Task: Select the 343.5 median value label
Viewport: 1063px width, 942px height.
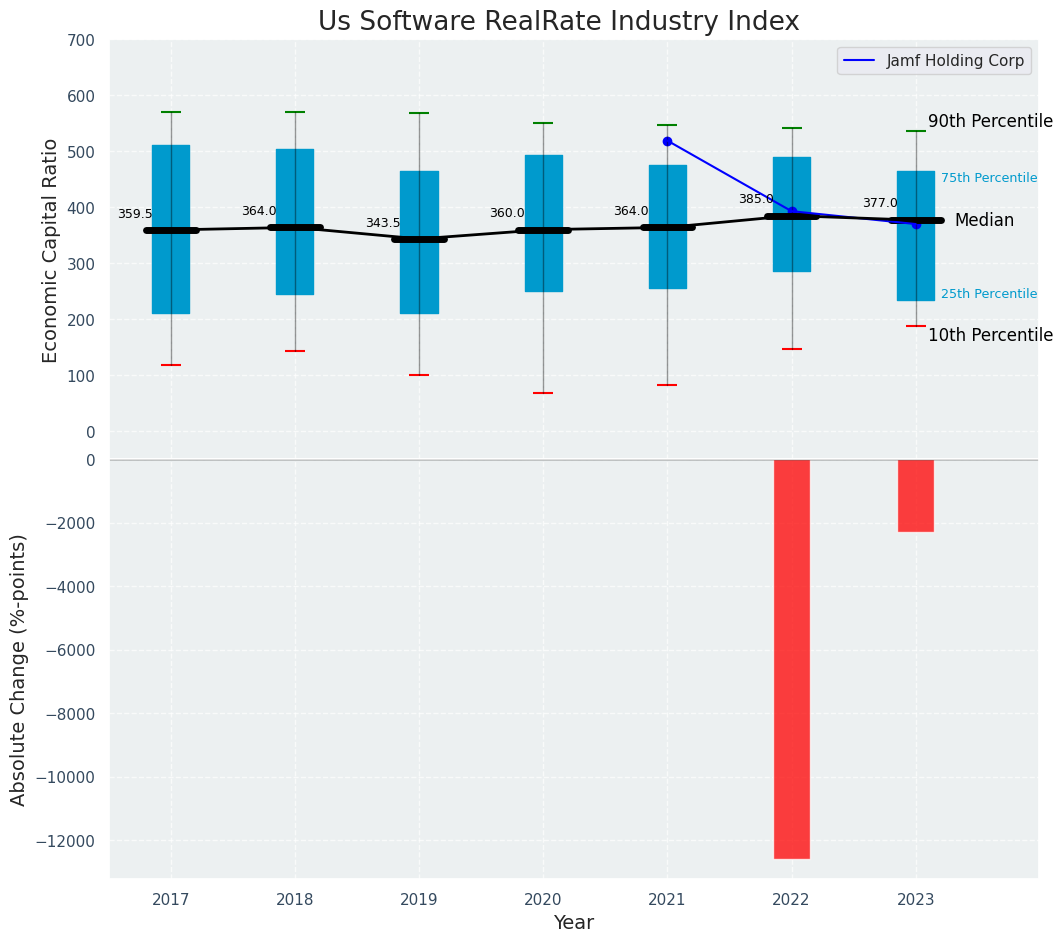Action: pos(382,223)
